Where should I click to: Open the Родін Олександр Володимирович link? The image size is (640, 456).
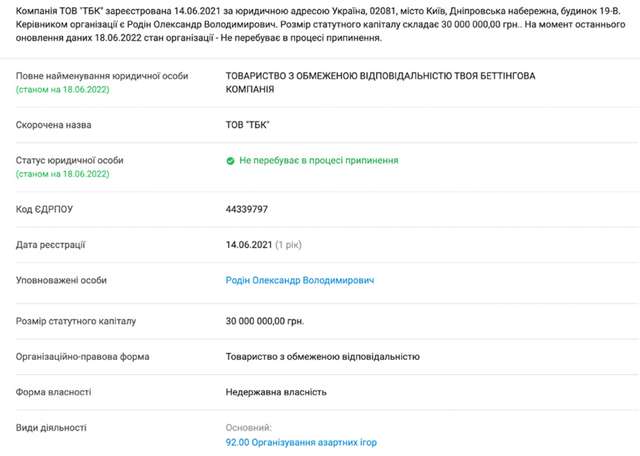point(300,281)
